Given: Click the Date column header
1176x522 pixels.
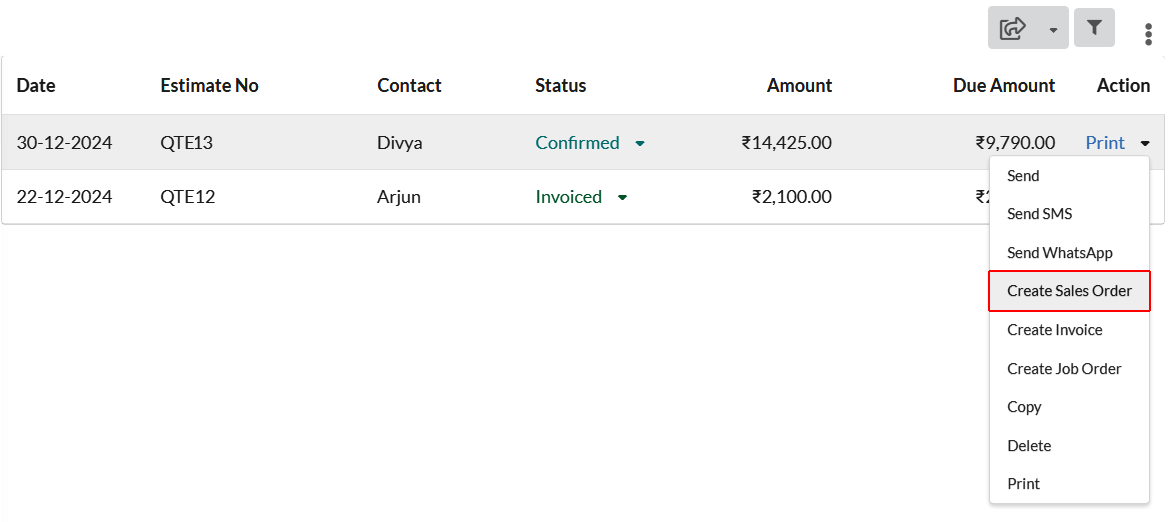Looking at the screenshot, I should click(36, 86).
